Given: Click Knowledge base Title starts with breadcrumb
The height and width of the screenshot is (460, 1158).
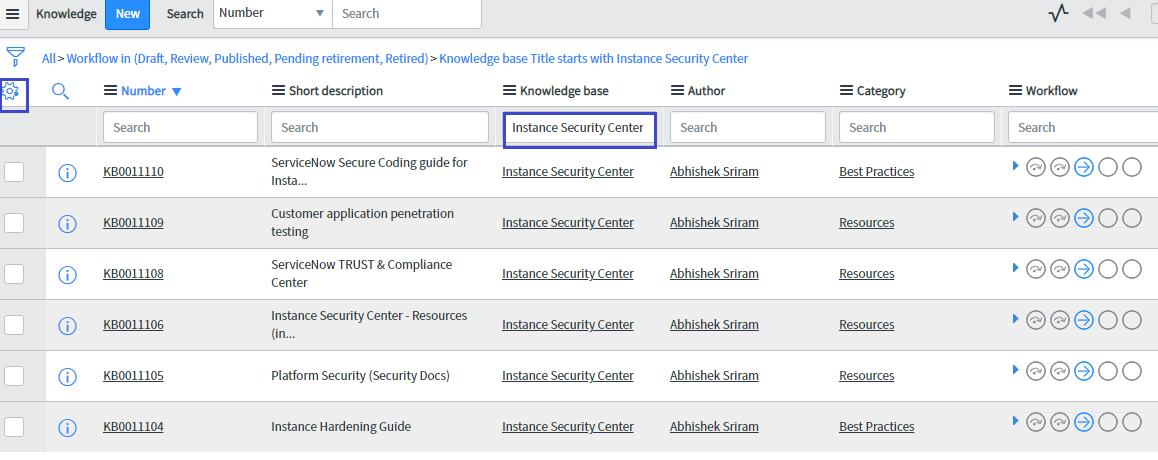Looking at the screenshot, I should pyautogui.click(x=594, y=58).
